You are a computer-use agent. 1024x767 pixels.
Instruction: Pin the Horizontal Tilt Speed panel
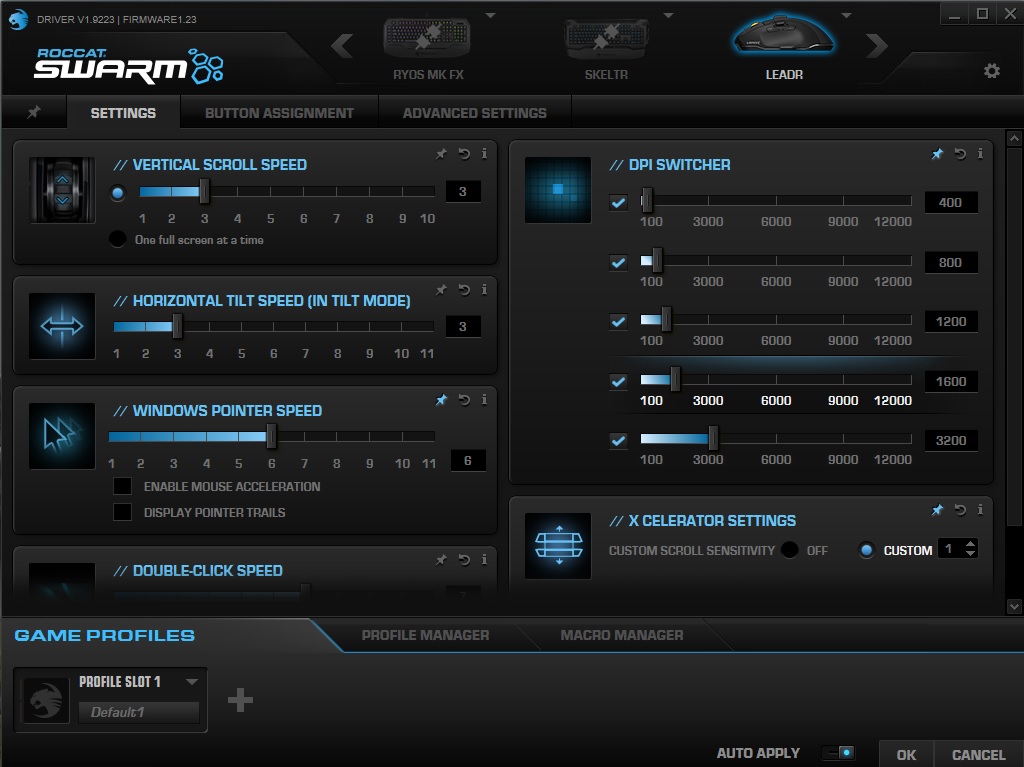(x=441, y=289)
